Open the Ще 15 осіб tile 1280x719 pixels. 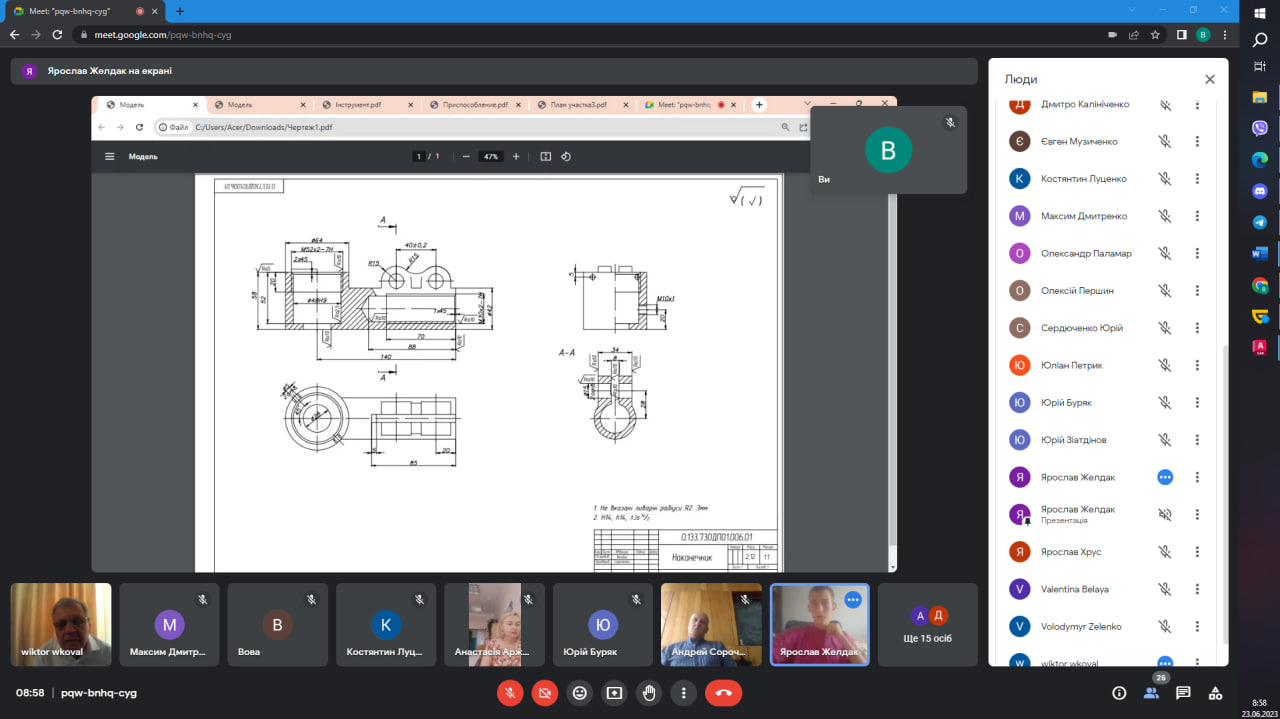pos(928,625)
